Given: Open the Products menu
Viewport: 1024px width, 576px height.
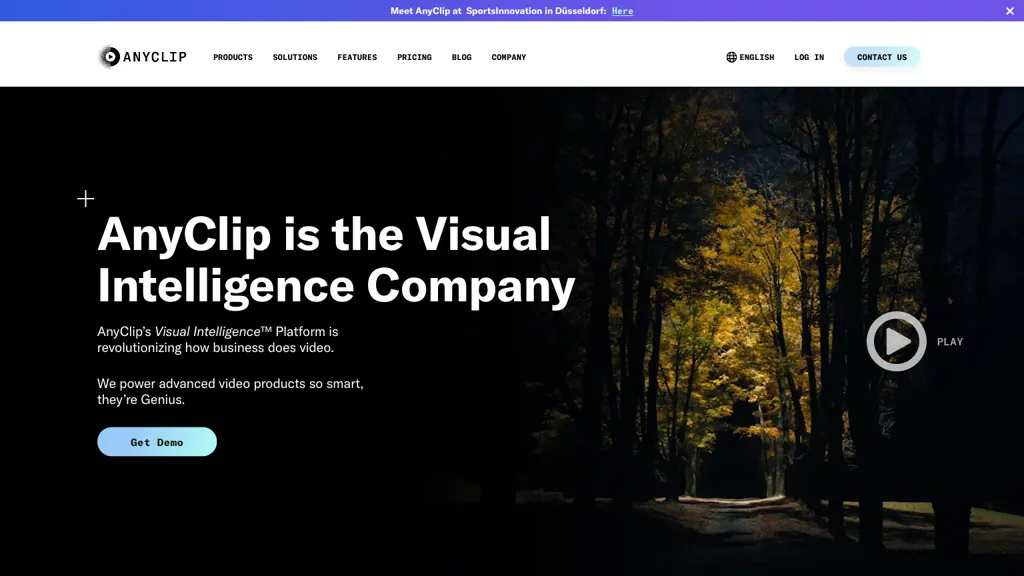Looking at the screenshot, I should pyautogui.click(x=232, y=57).
